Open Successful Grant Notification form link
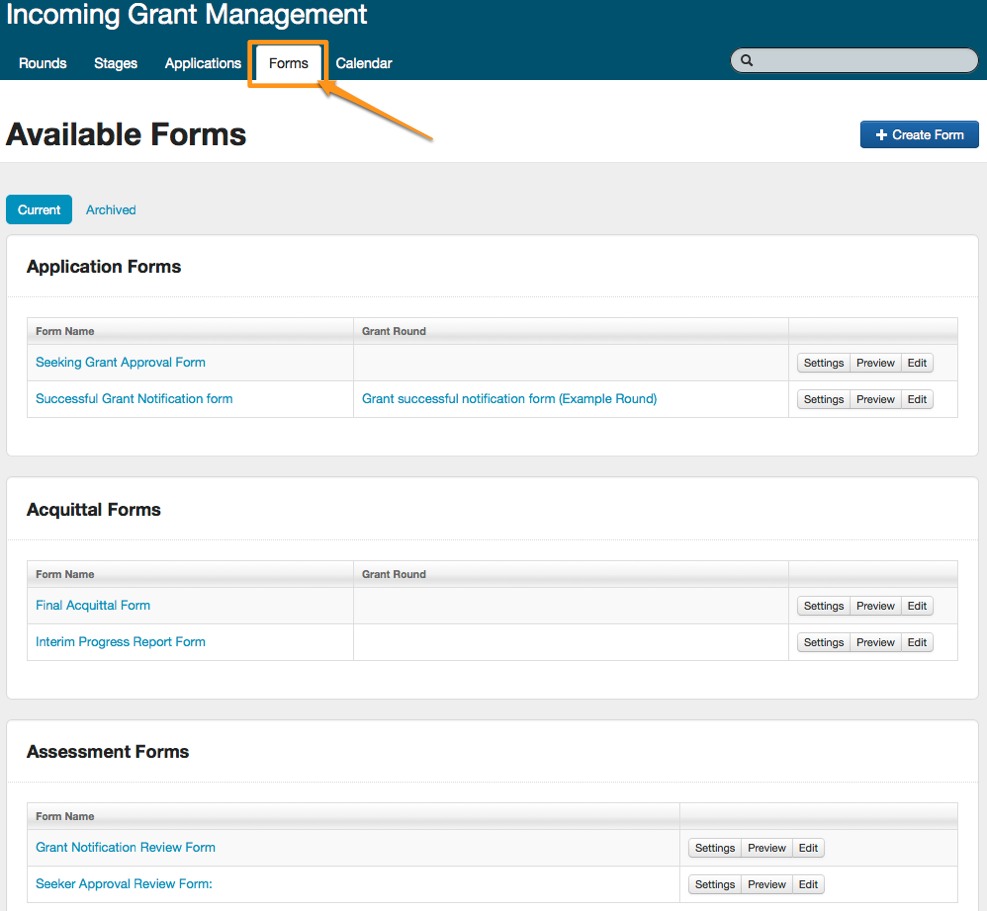 [134, 398]
